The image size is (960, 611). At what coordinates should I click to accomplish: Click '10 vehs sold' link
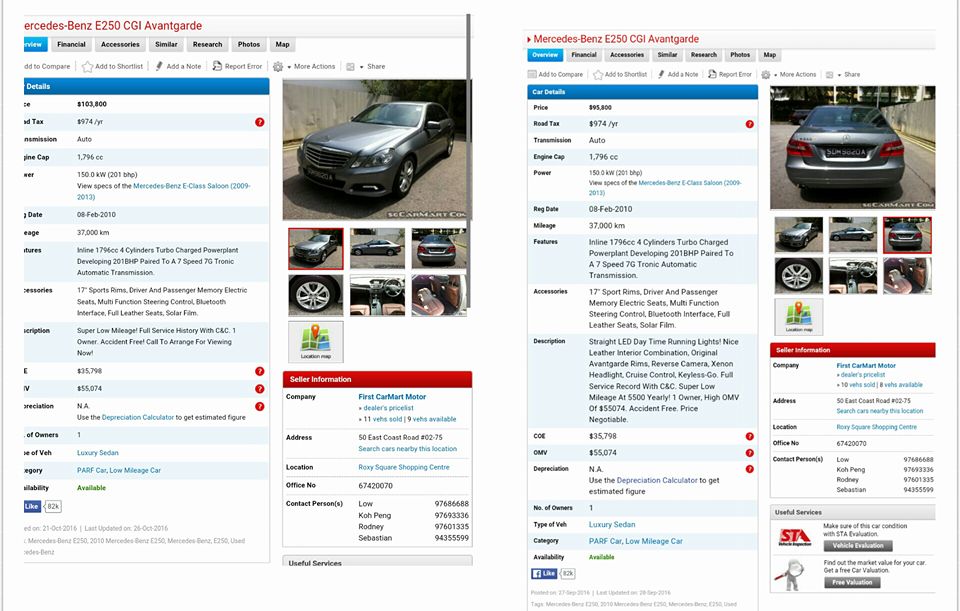(858, 385)
